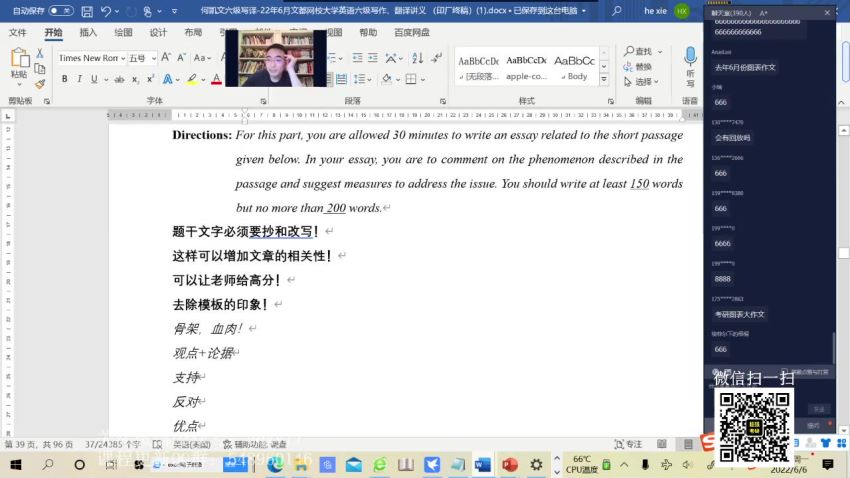This screenshot has height=478, width=850.
Task: Expand the Styles gallery more arrow
Action: pyautogui.click(x=604, y=79)
